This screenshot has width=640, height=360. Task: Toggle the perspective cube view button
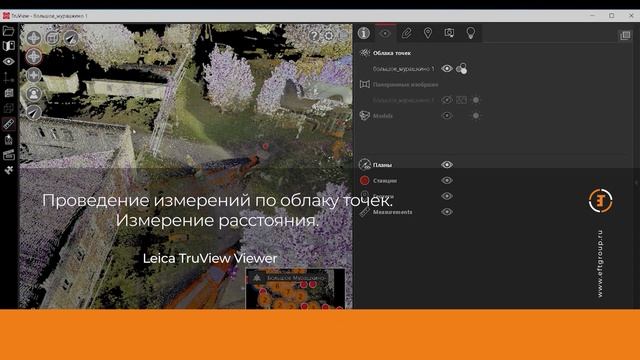52,38
